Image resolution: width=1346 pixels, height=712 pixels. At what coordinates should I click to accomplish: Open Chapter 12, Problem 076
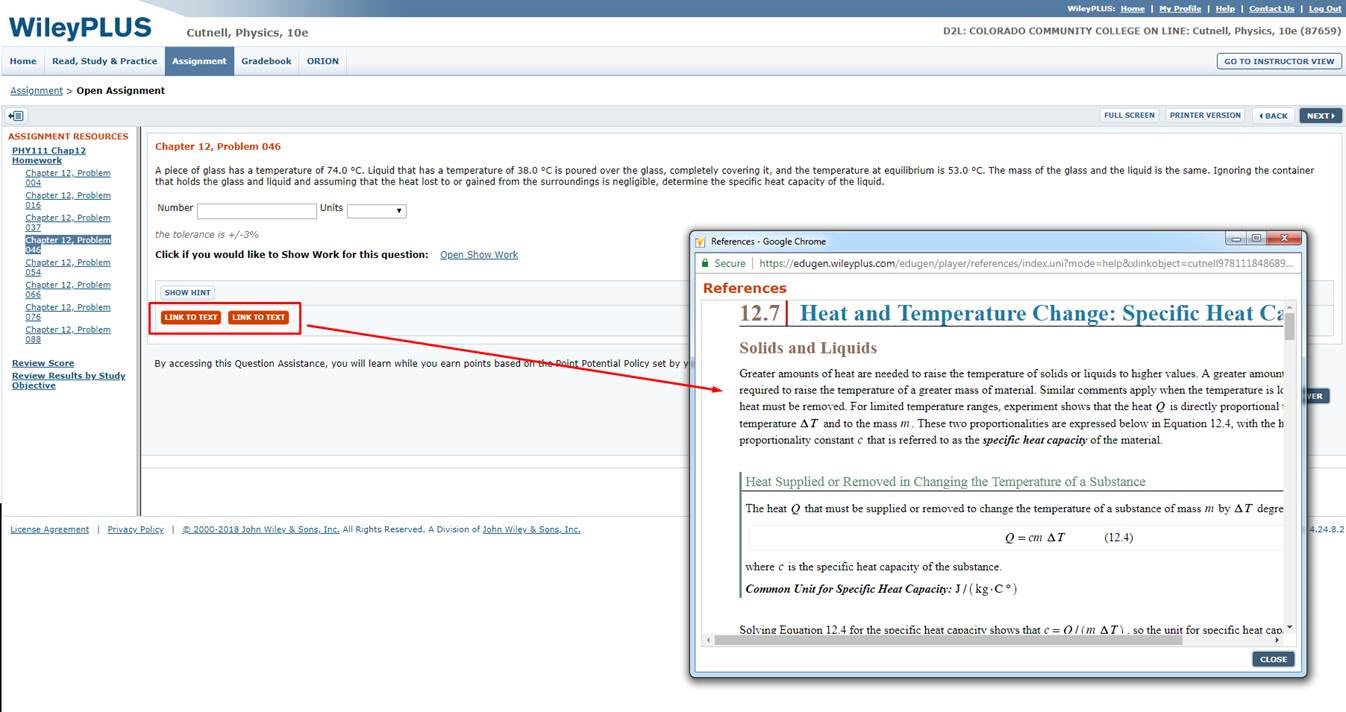tap(68, 312)
